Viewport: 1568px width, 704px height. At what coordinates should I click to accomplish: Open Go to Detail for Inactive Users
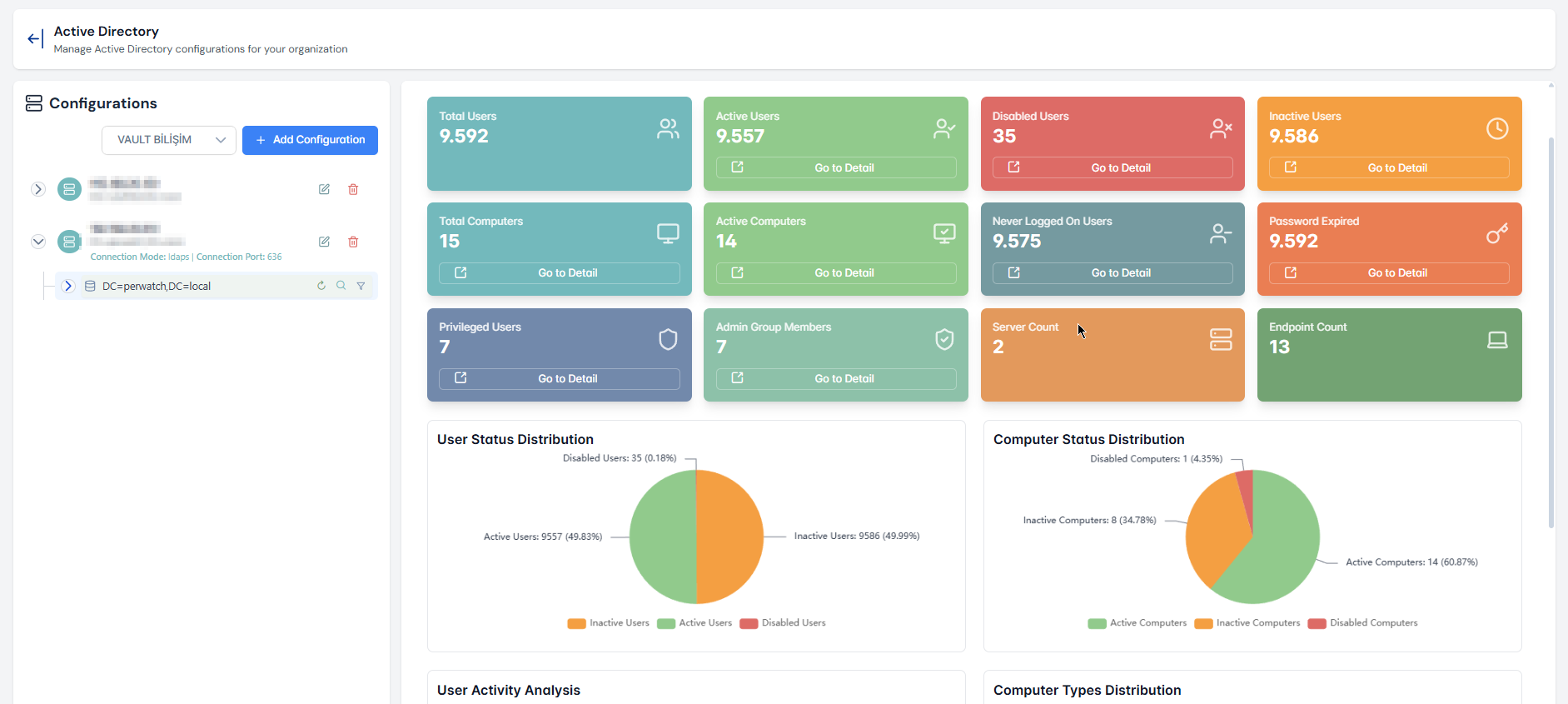click(1389, 167)
